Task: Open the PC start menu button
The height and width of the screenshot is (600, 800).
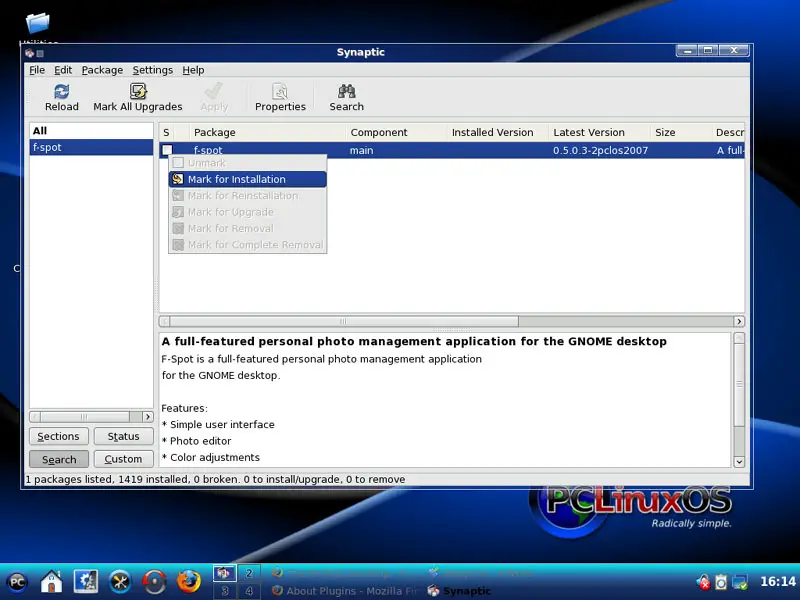Action: (17, 582)
